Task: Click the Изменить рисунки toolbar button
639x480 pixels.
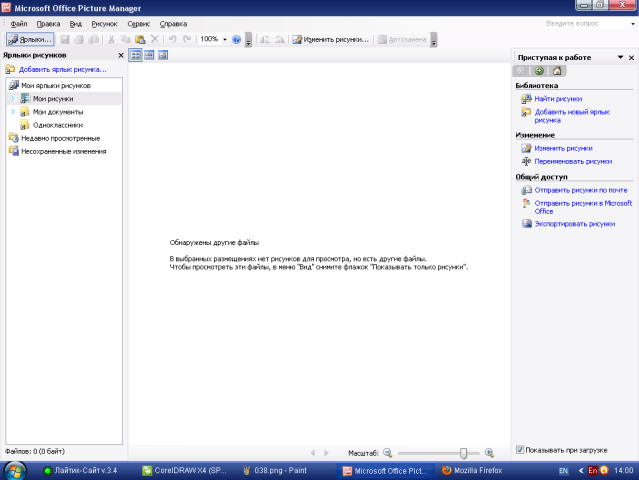Action: (x=331, y=40)
